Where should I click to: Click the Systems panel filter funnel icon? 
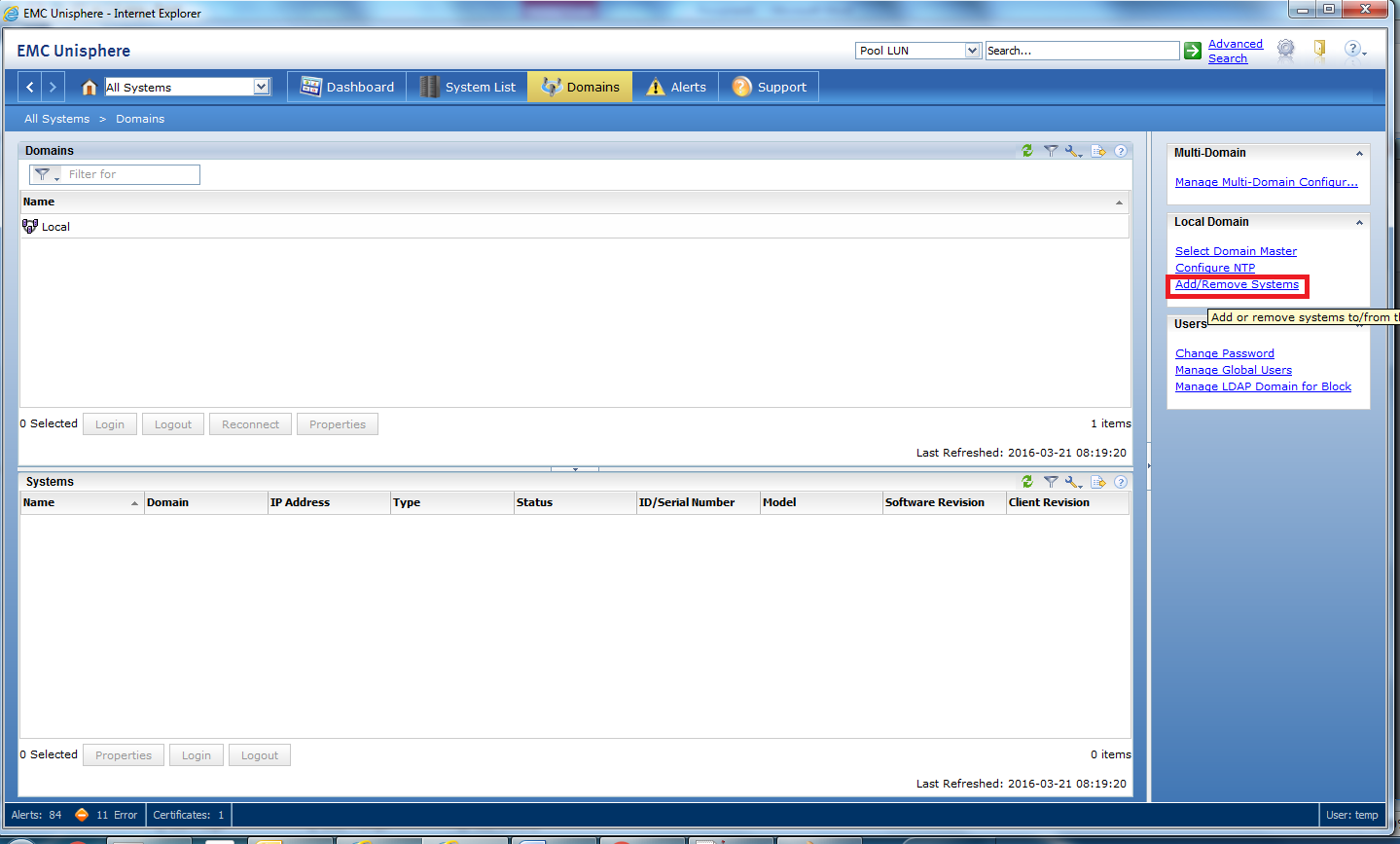pos(1051,482)
